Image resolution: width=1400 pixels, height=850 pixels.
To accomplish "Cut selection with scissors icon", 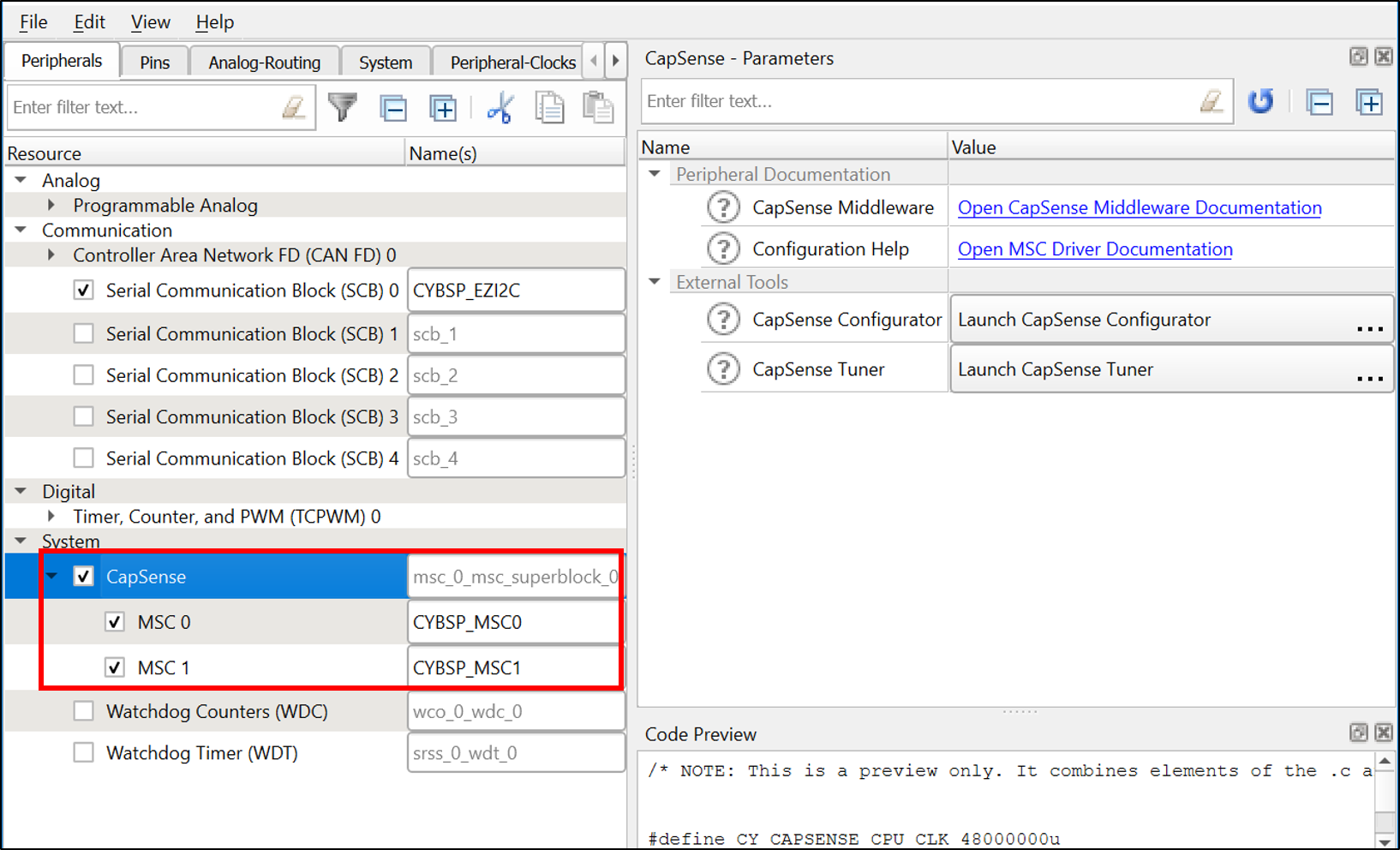I will [x=500, y=108].
